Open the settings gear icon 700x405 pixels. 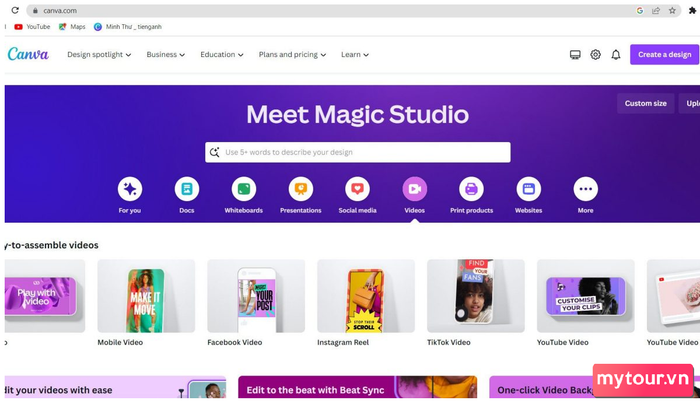[596, 54]
